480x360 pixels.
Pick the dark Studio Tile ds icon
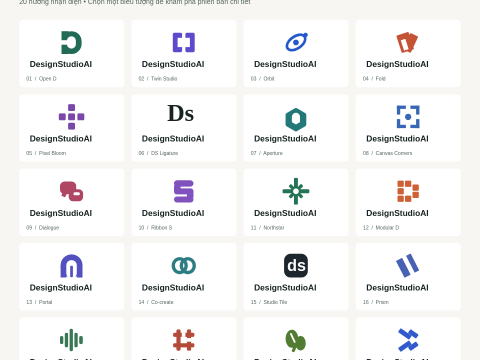296,266
